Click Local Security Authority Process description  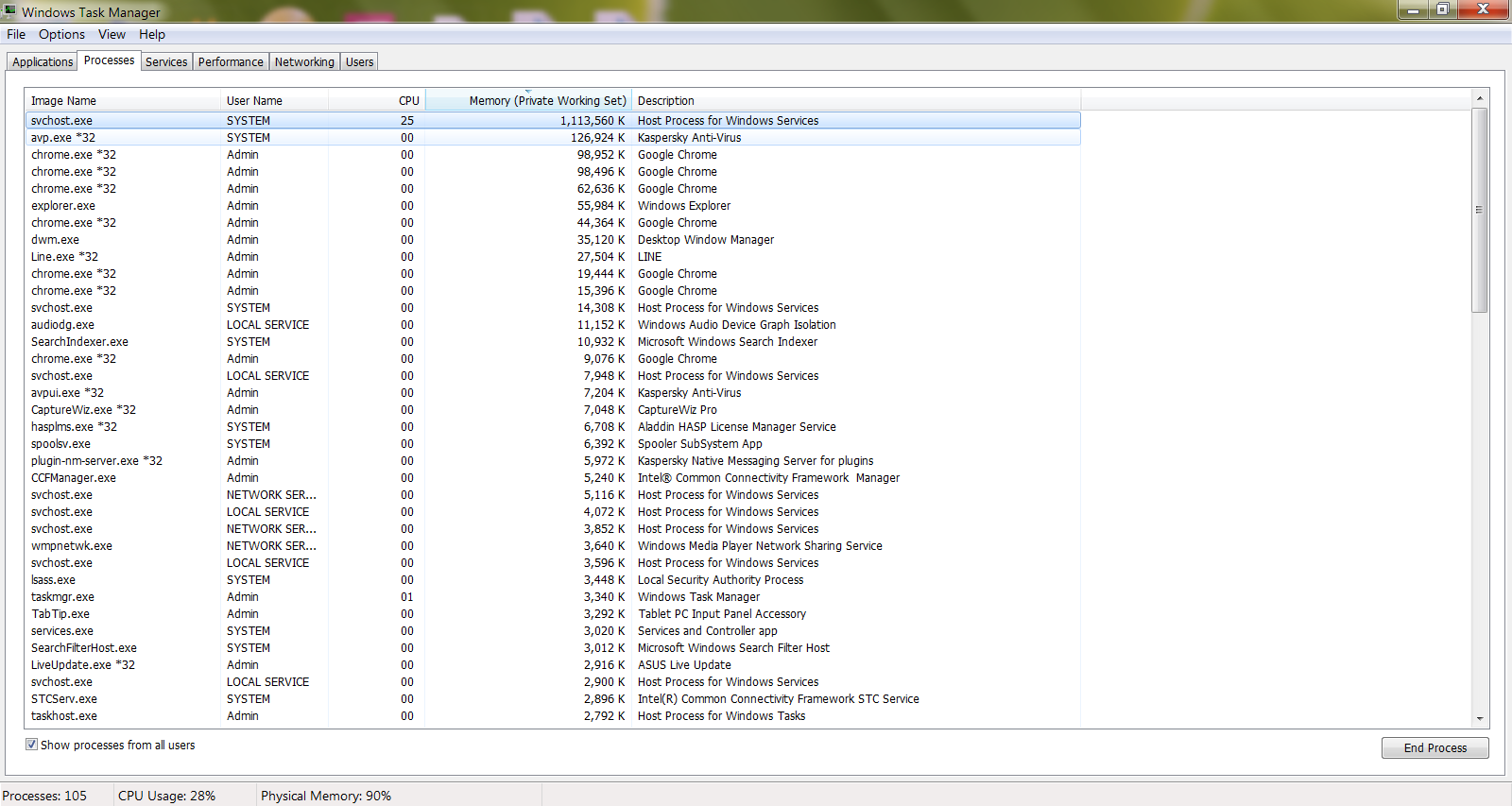tap(720, 579)
